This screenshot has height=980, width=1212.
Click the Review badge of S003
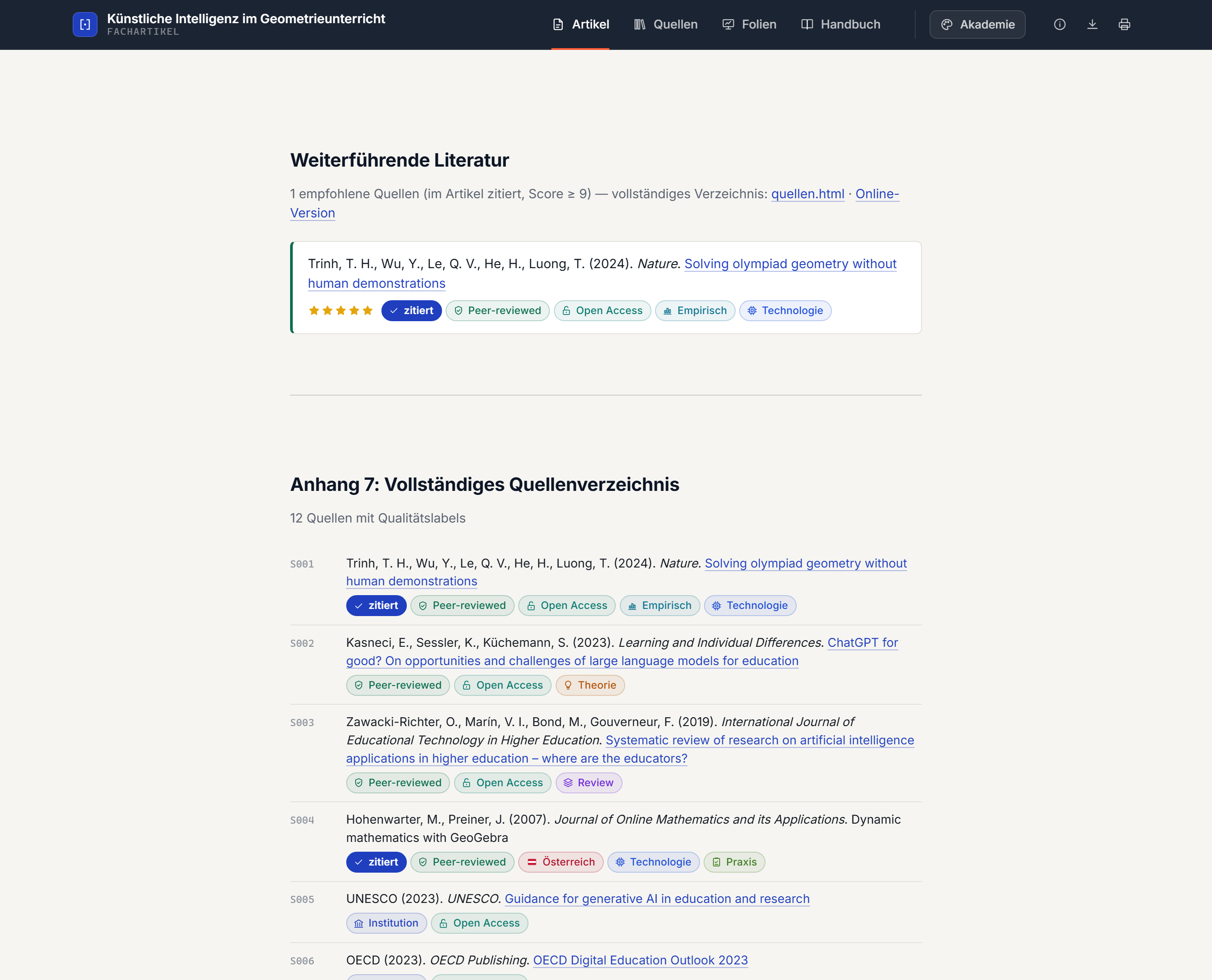click(589, 782)
